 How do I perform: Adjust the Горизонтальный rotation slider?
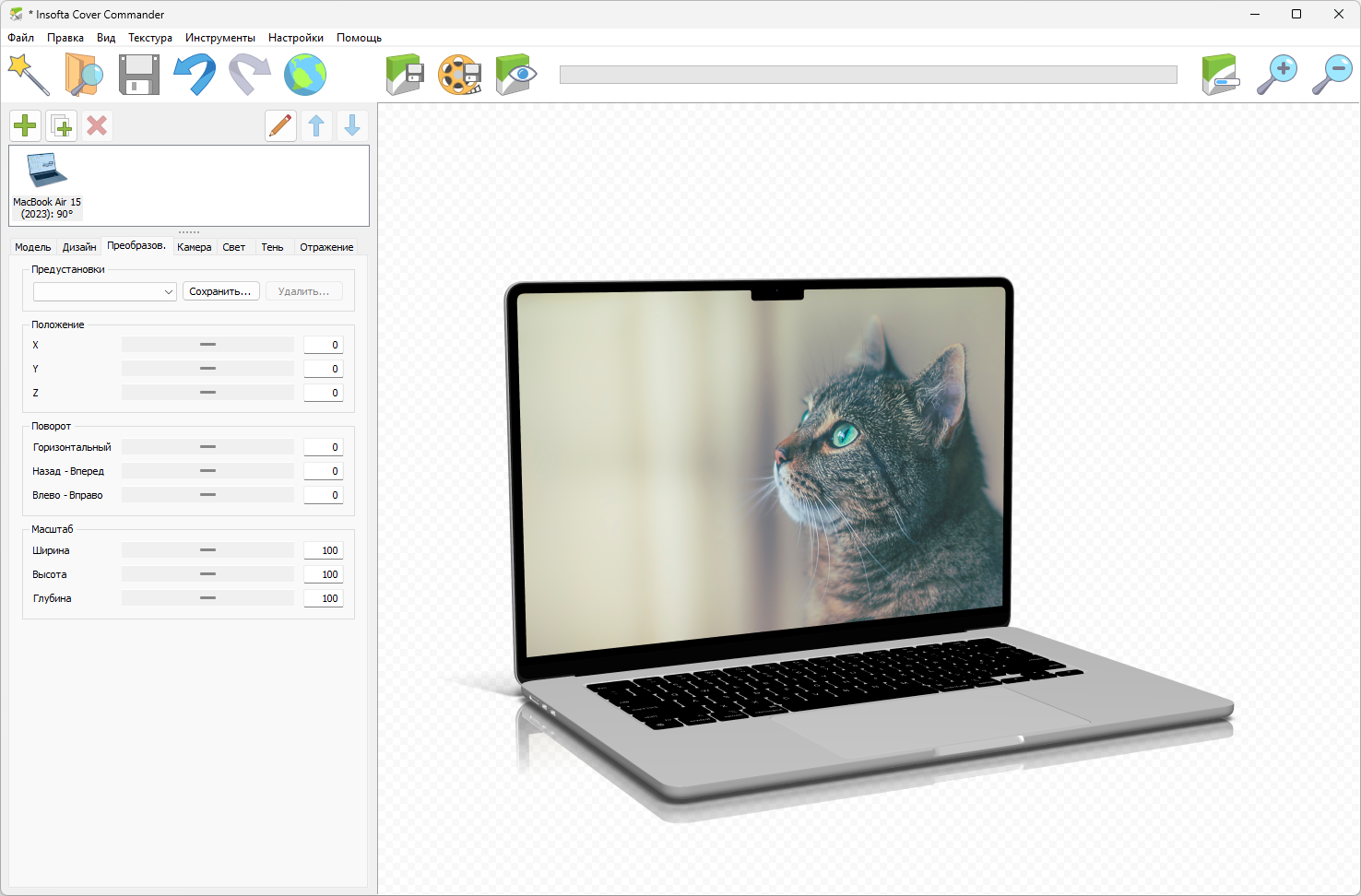[x=207, y=447]
